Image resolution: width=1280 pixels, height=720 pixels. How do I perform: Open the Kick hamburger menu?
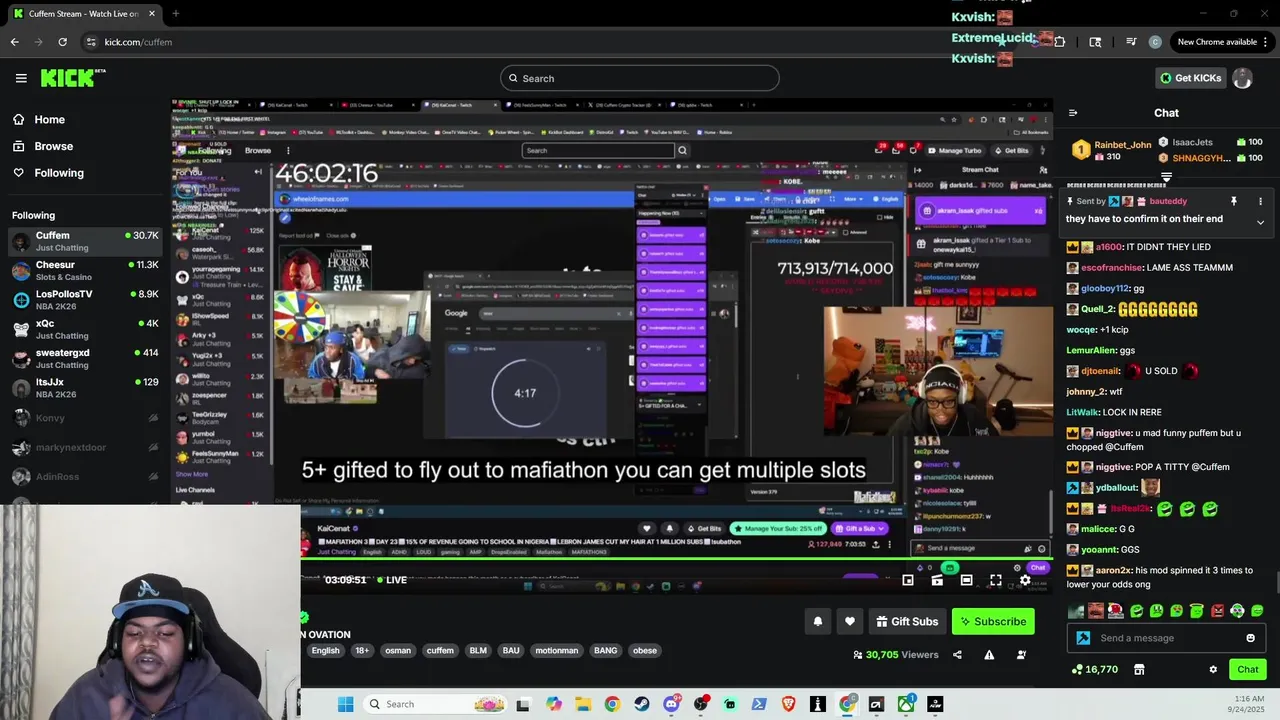click(21, 78)
